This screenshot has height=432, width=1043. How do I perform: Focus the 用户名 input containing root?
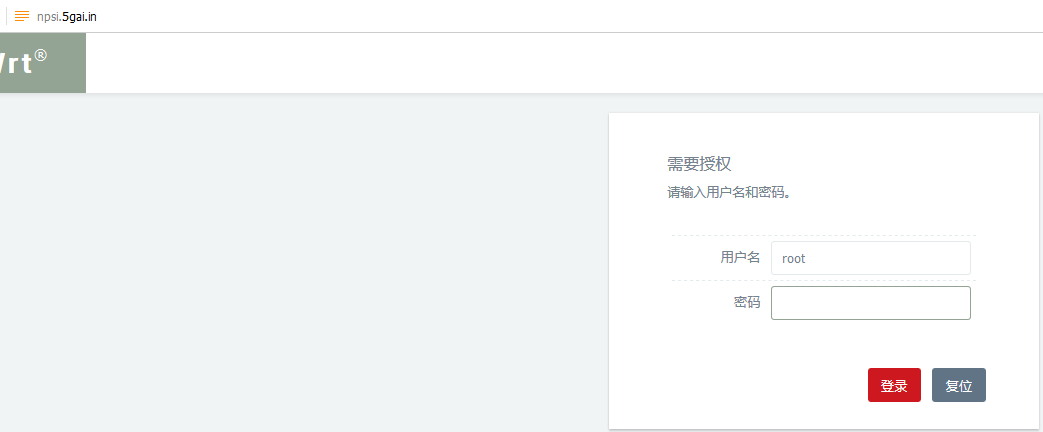point(871,258)
